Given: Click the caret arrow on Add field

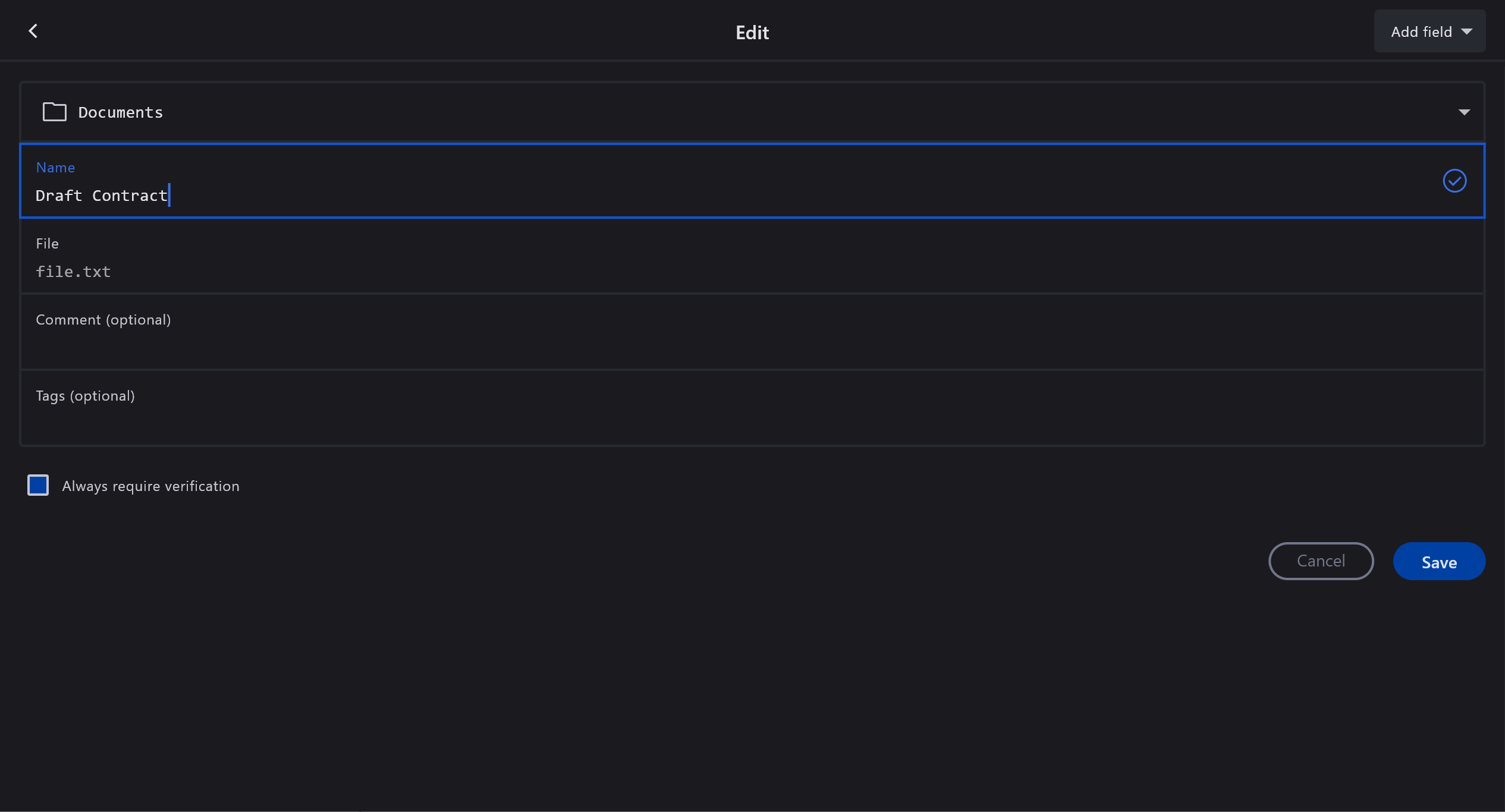Looking at the screenshot, I should tap(1466, 32).
